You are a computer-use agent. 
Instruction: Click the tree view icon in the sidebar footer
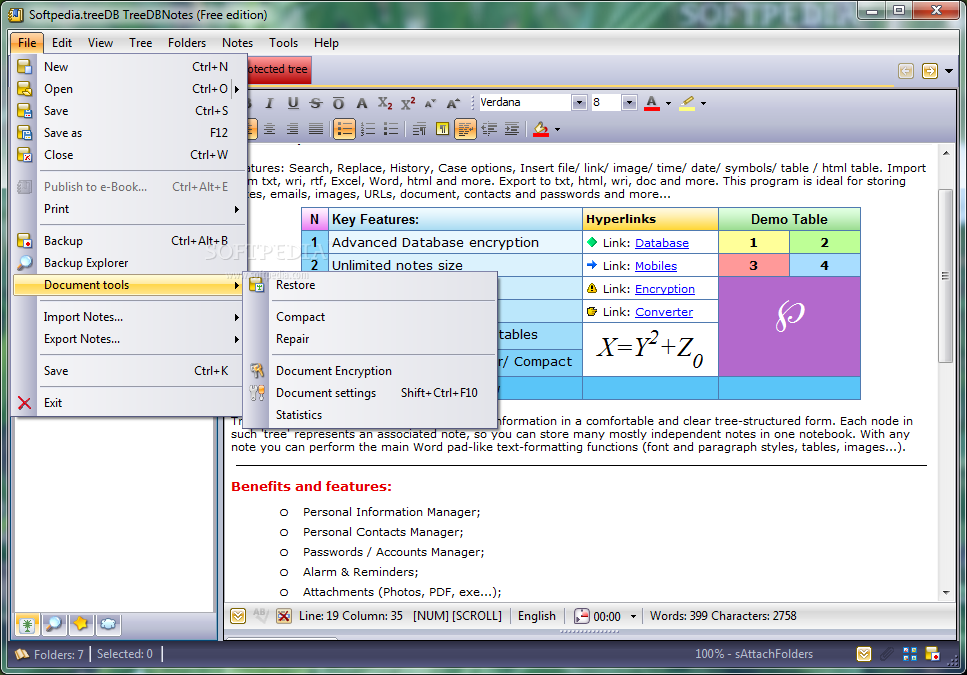(x=27, y=624)
